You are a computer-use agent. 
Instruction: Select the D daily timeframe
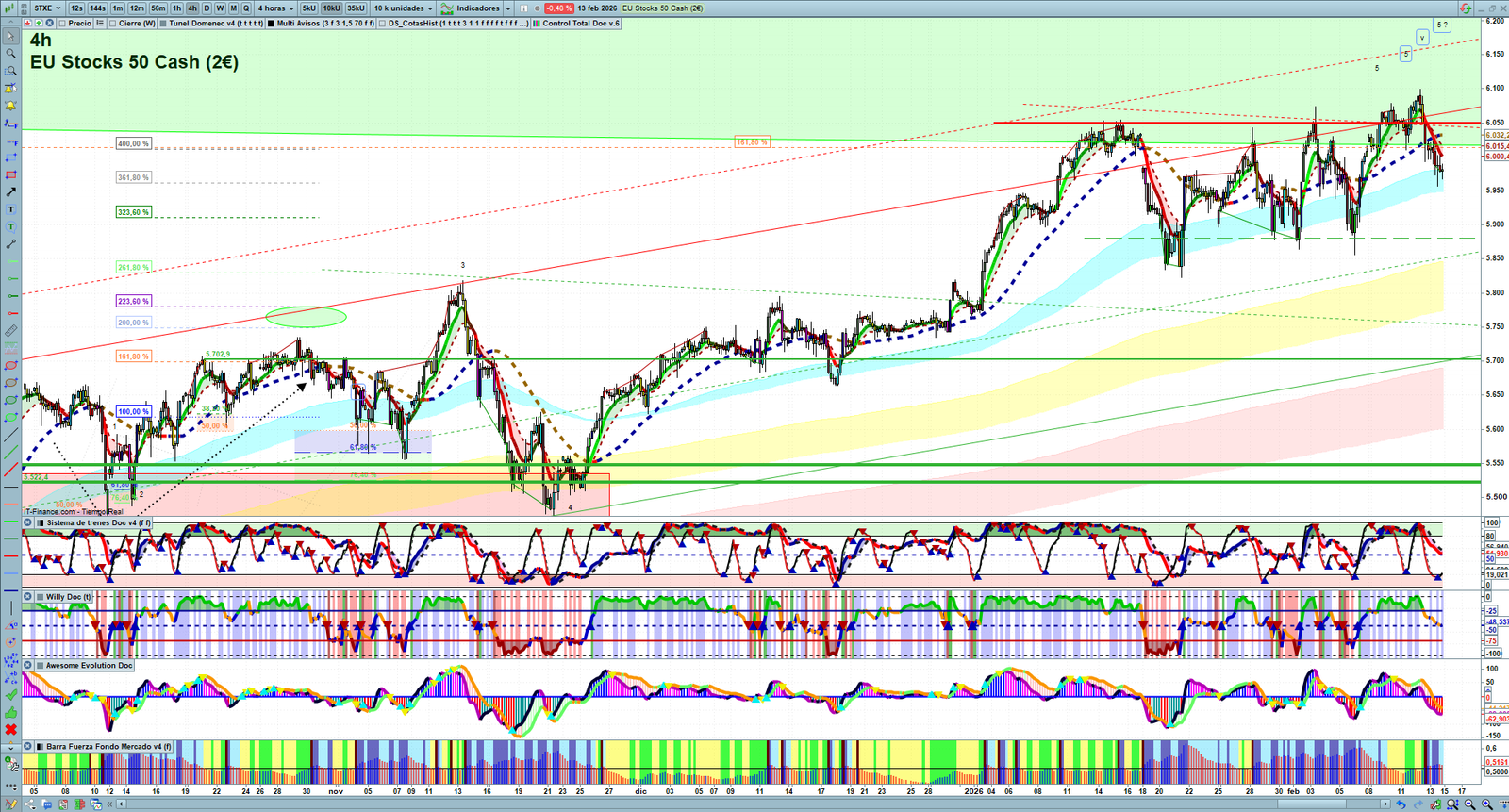(207, 8)
